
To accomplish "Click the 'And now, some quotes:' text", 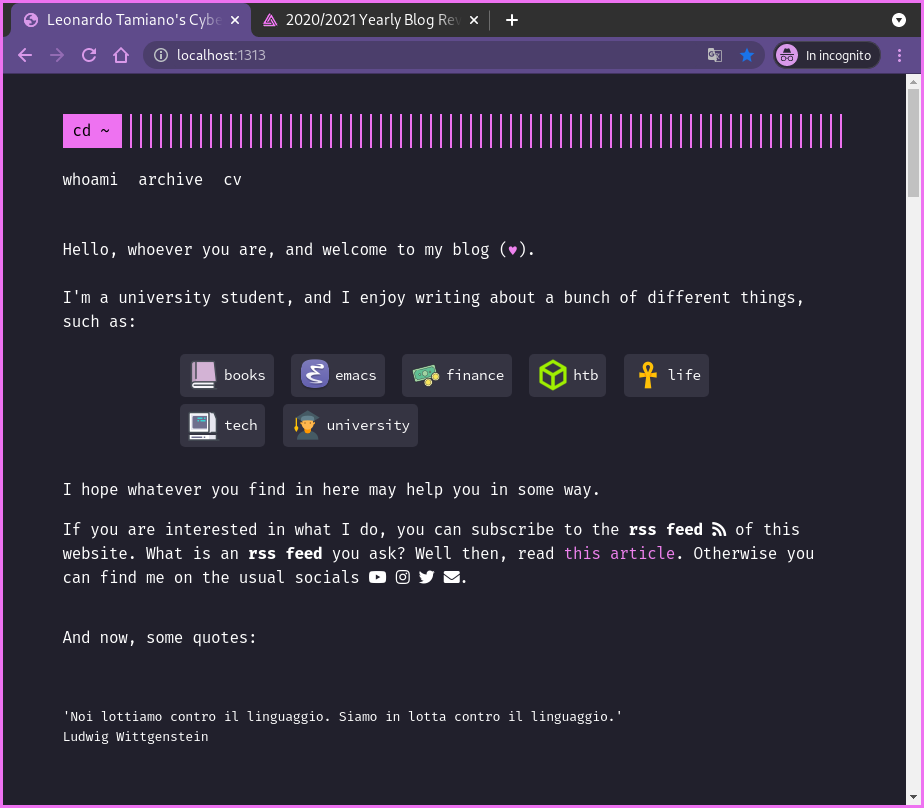I will (160, 638).
